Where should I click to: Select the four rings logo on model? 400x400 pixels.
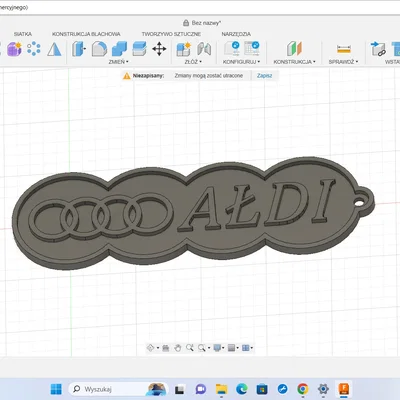tap(100, 217)
